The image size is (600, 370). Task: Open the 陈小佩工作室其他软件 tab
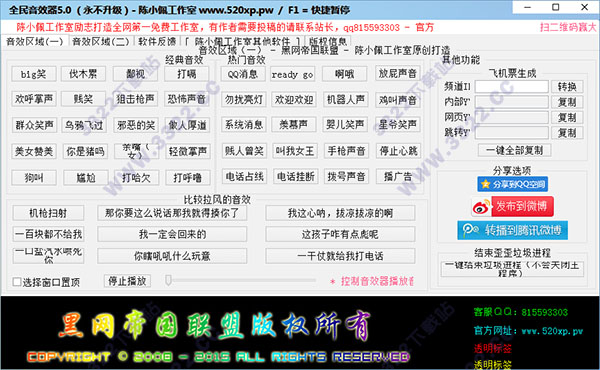243,41
